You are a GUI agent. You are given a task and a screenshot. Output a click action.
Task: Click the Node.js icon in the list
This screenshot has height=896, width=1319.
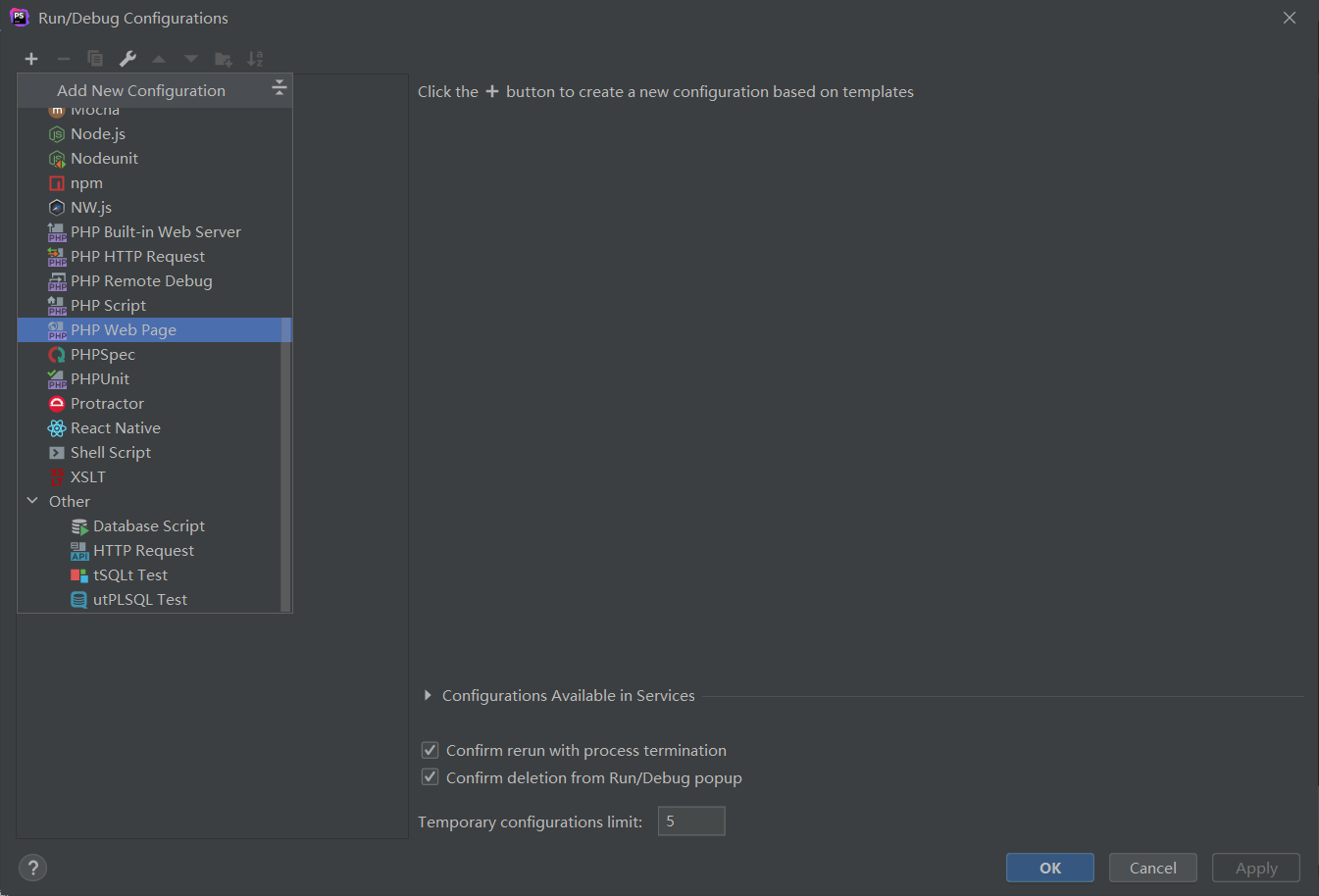(57, 134)
